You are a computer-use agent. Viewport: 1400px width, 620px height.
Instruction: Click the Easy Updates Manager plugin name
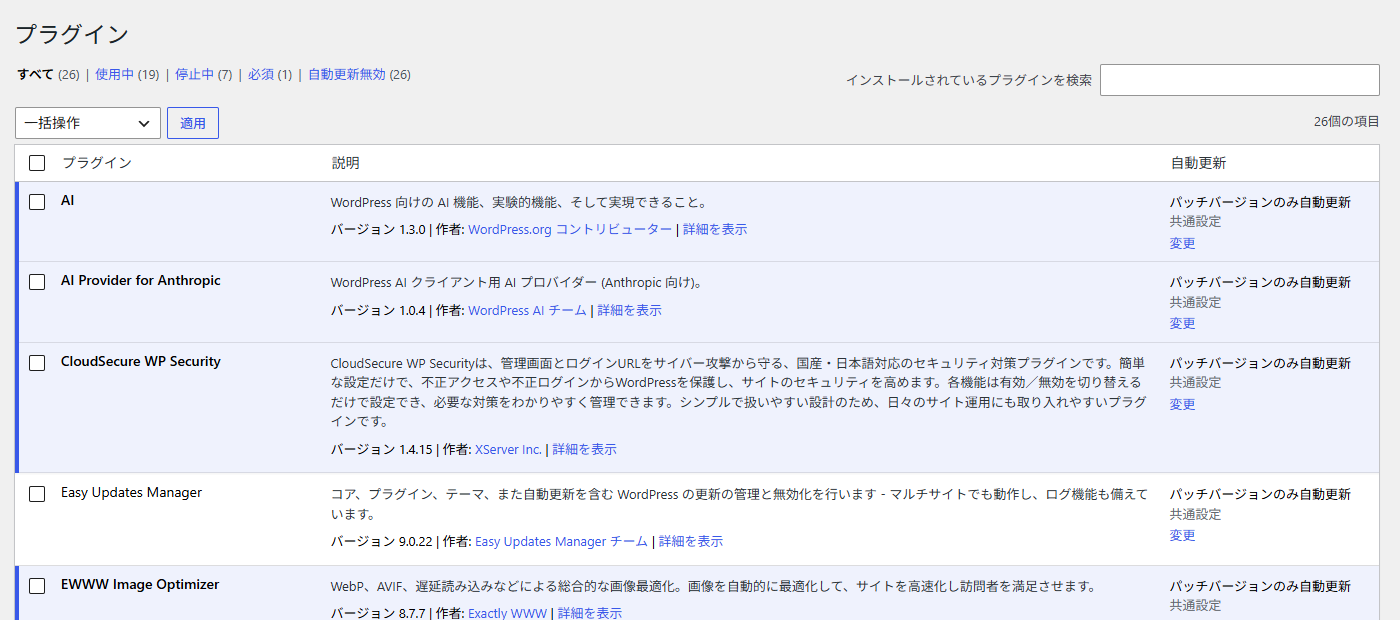(x=131, y=492)
